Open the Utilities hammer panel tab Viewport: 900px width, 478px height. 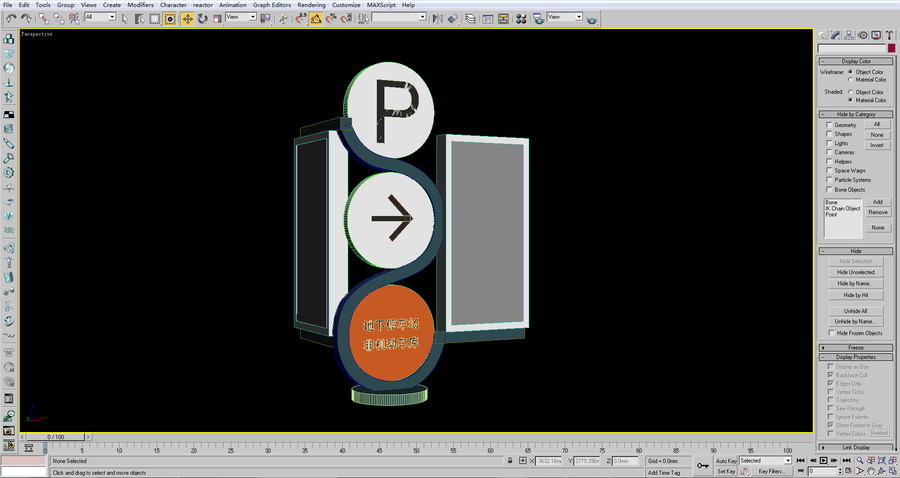pyautogui.click(x=890, y=35)
